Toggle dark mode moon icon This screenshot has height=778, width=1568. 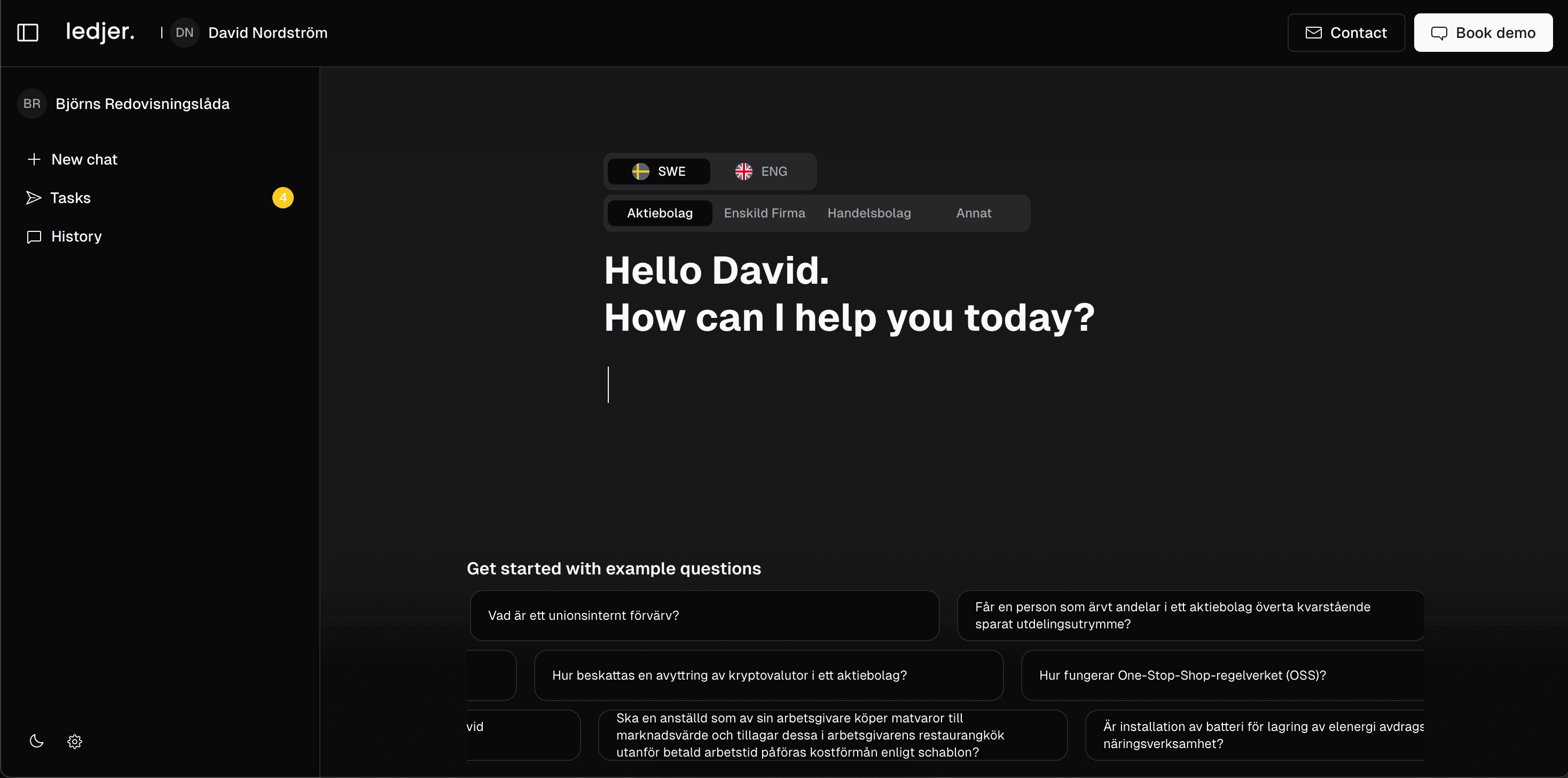pyautogui.click(x=35, y=741)
